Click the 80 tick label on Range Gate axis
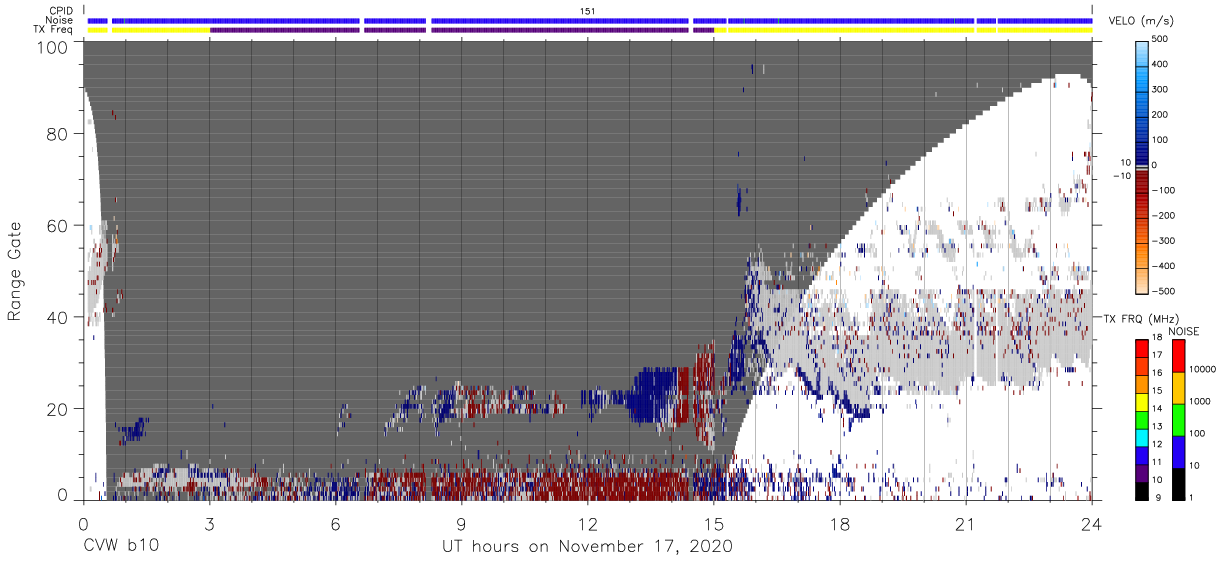Screen dimensions: 1228x567 pyautogui.click(x=55, y=134)
